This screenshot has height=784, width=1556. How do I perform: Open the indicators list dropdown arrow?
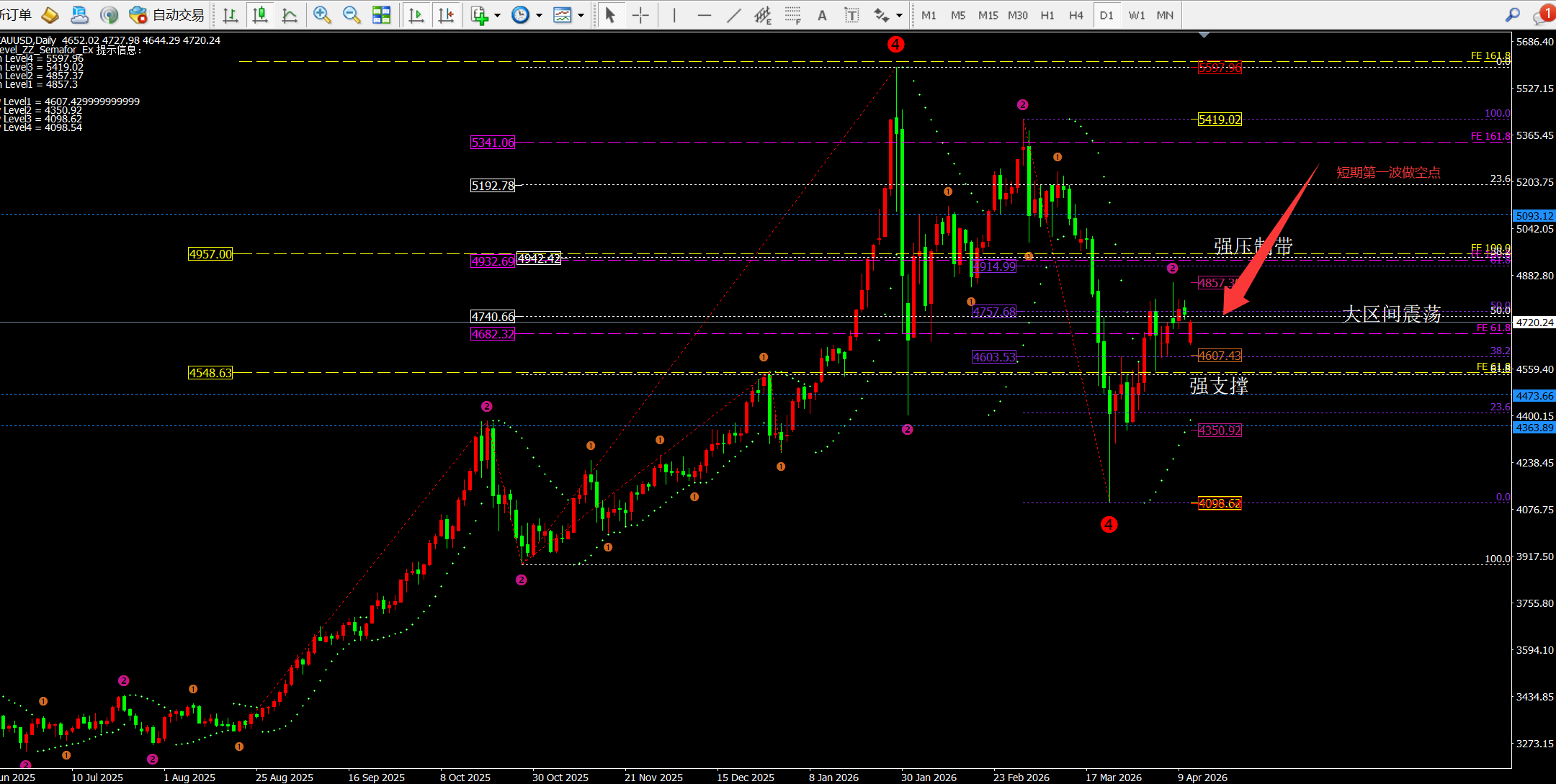(x=497, y=15)
